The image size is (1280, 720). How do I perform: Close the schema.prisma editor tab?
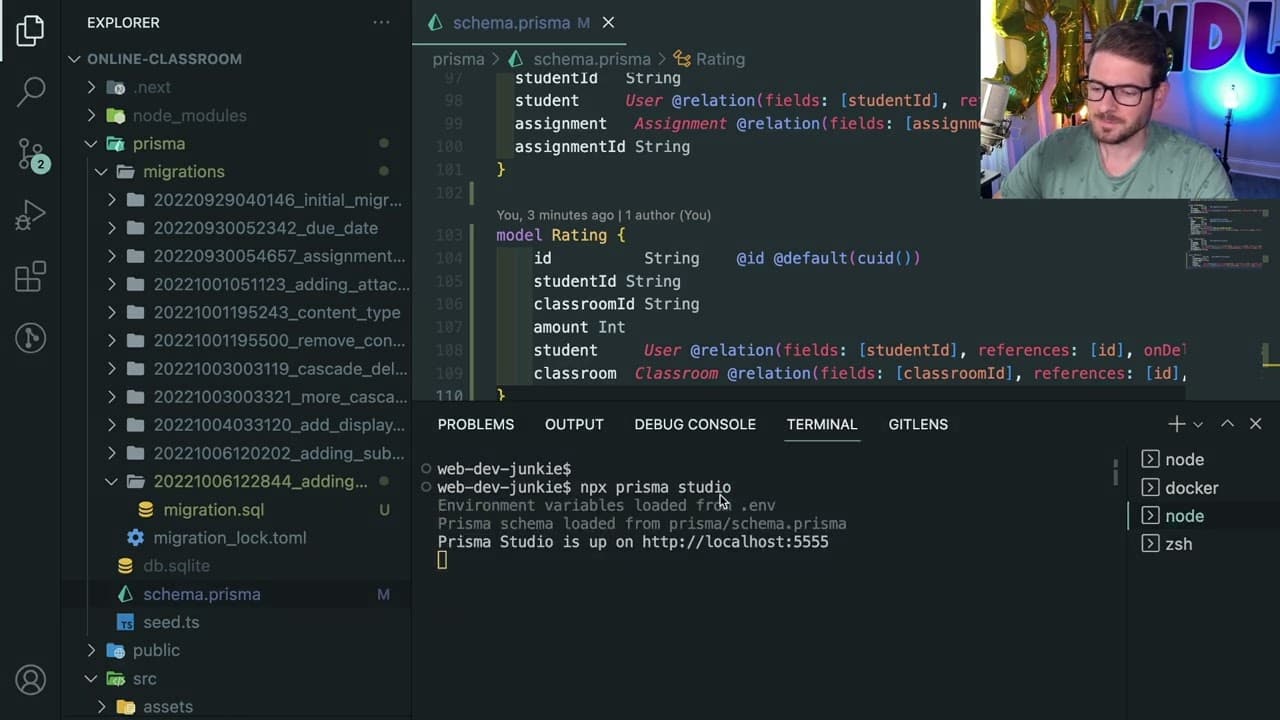tap(608, 22)
